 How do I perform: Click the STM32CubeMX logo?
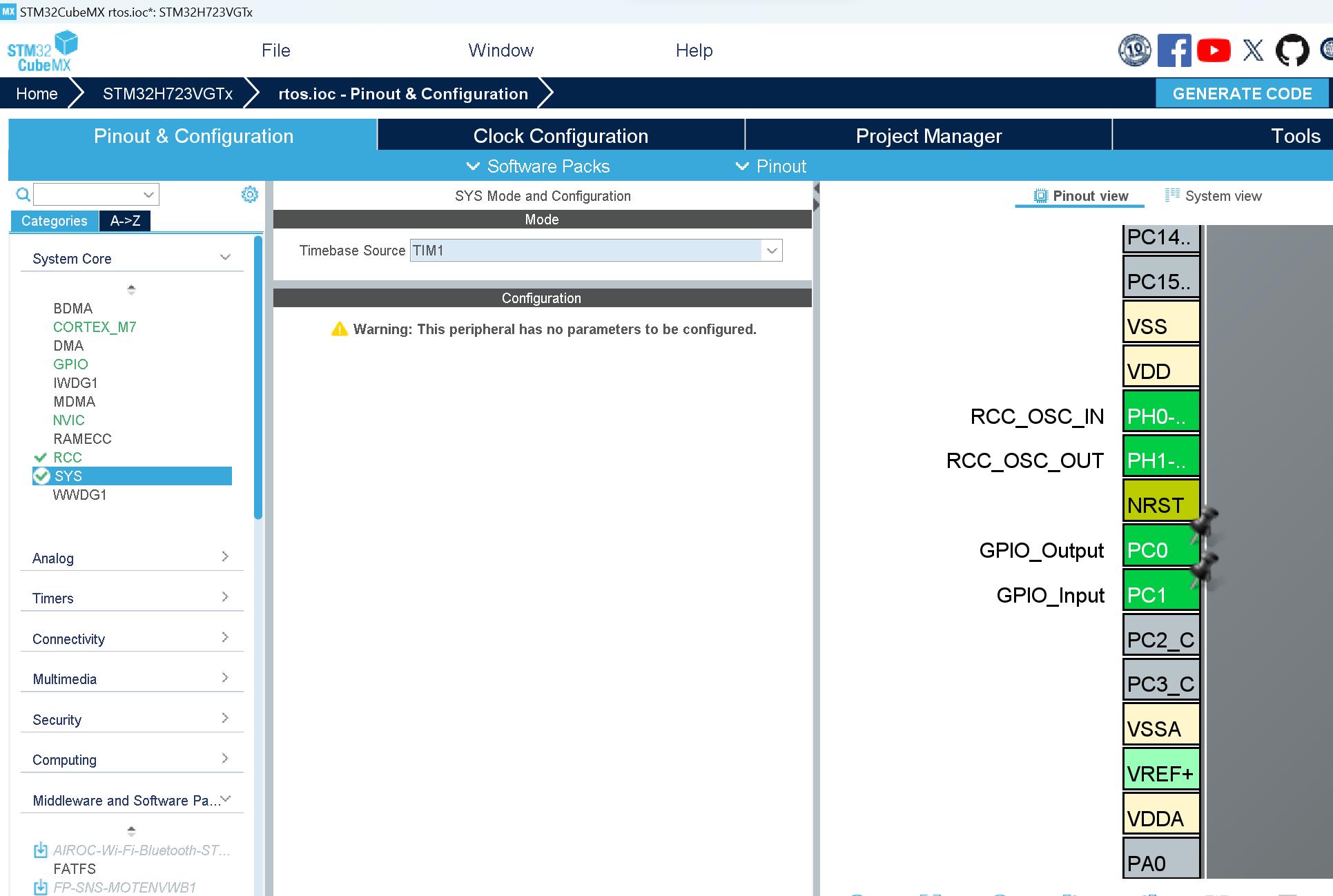pos(43,51)
